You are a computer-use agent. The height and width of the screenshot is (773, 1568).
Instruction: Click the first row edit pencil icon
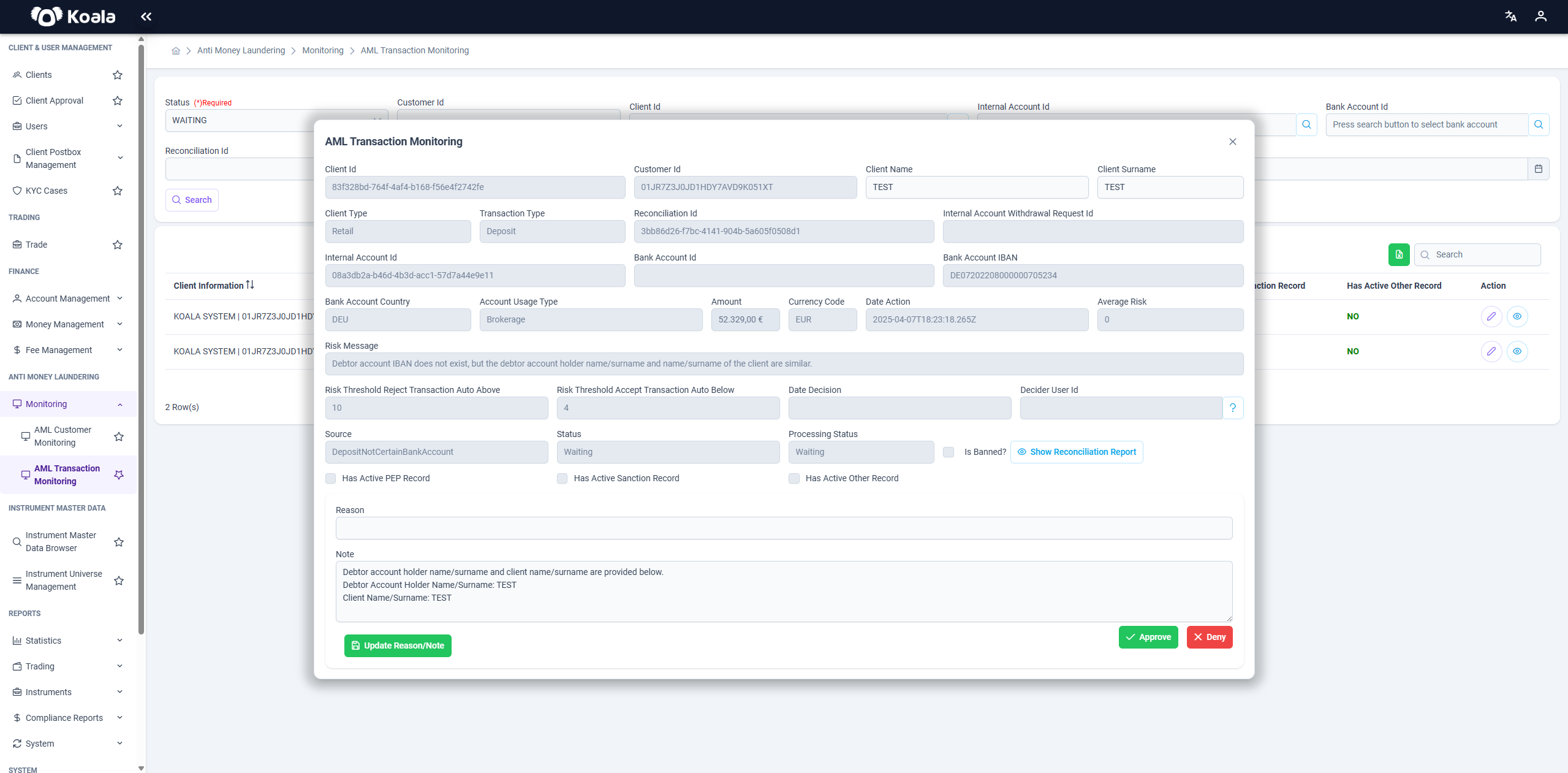[1491, 316]
